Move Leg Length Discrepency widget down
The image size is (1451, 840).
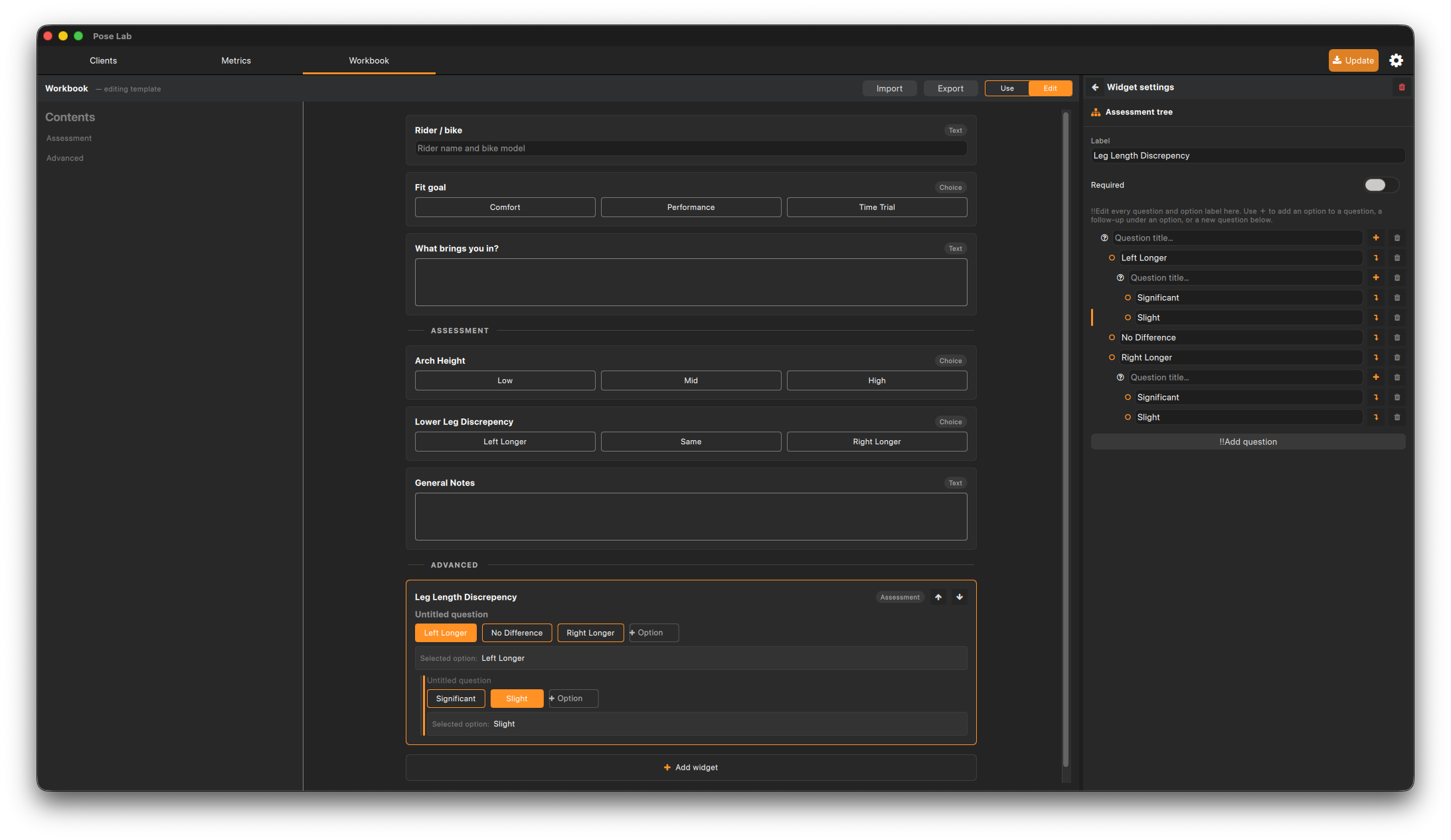960,597
